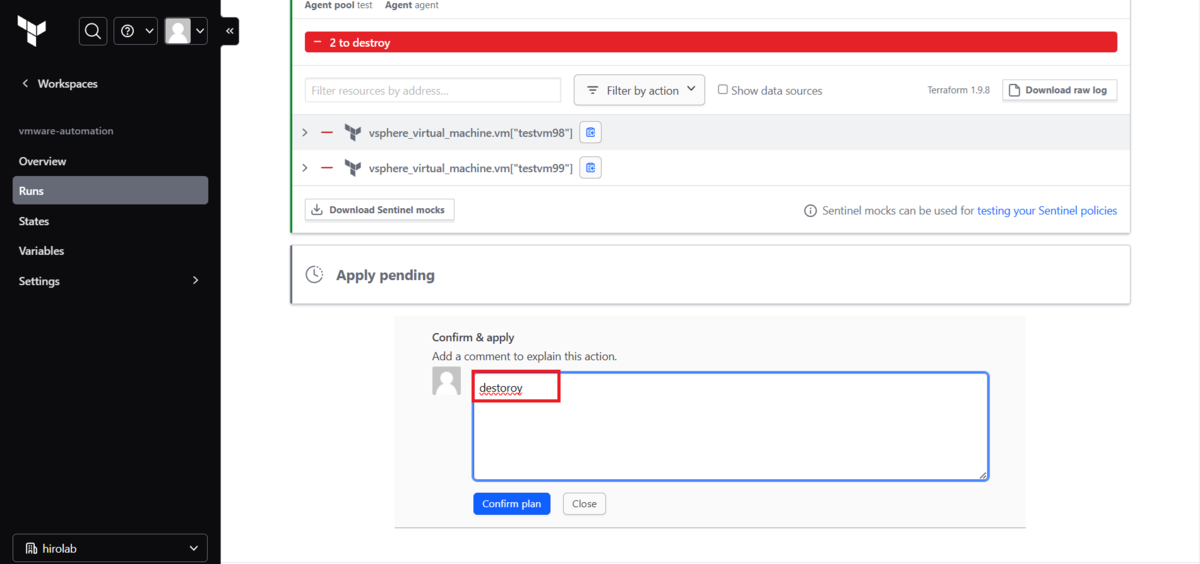1200x564 pixels.
Task: Download the raw log
Action: [x=1060, y=90]
